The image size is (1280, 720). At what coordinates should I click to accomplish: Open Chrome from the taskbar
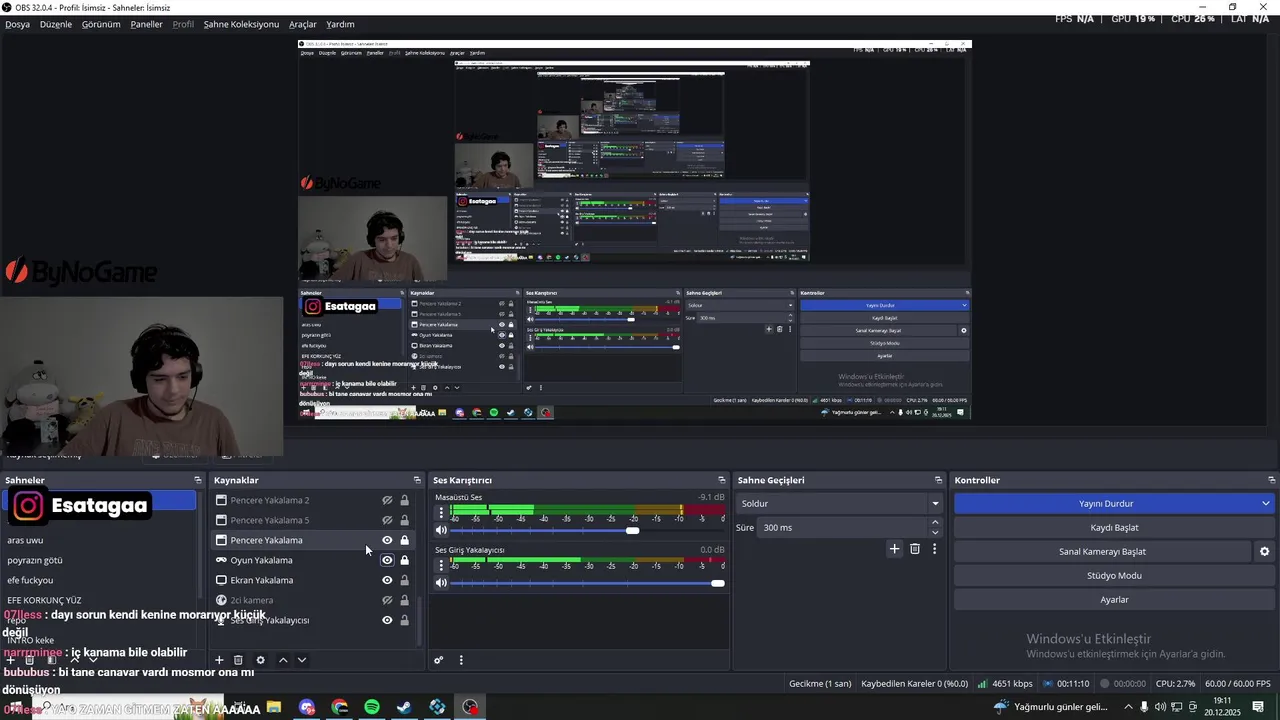pos(340,707)
